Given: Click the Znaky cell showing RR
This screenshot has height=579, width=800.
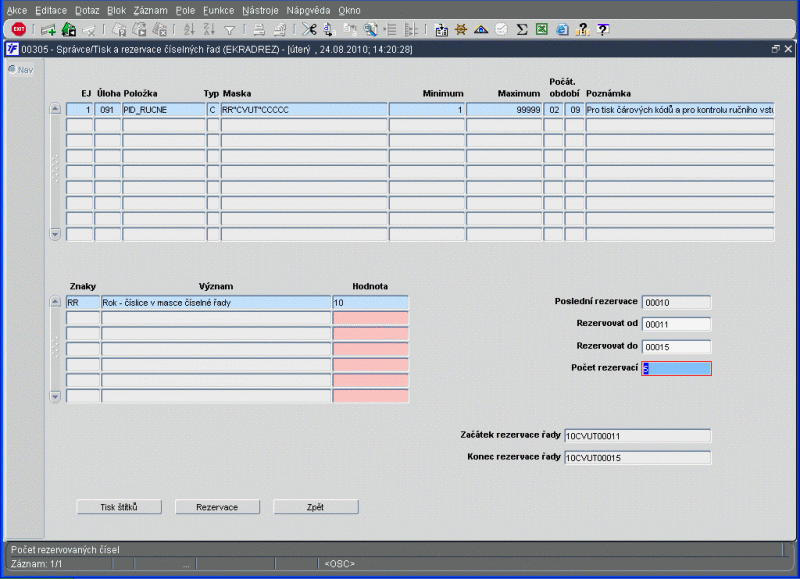Looking at the screenshot, I should [83, 303].
